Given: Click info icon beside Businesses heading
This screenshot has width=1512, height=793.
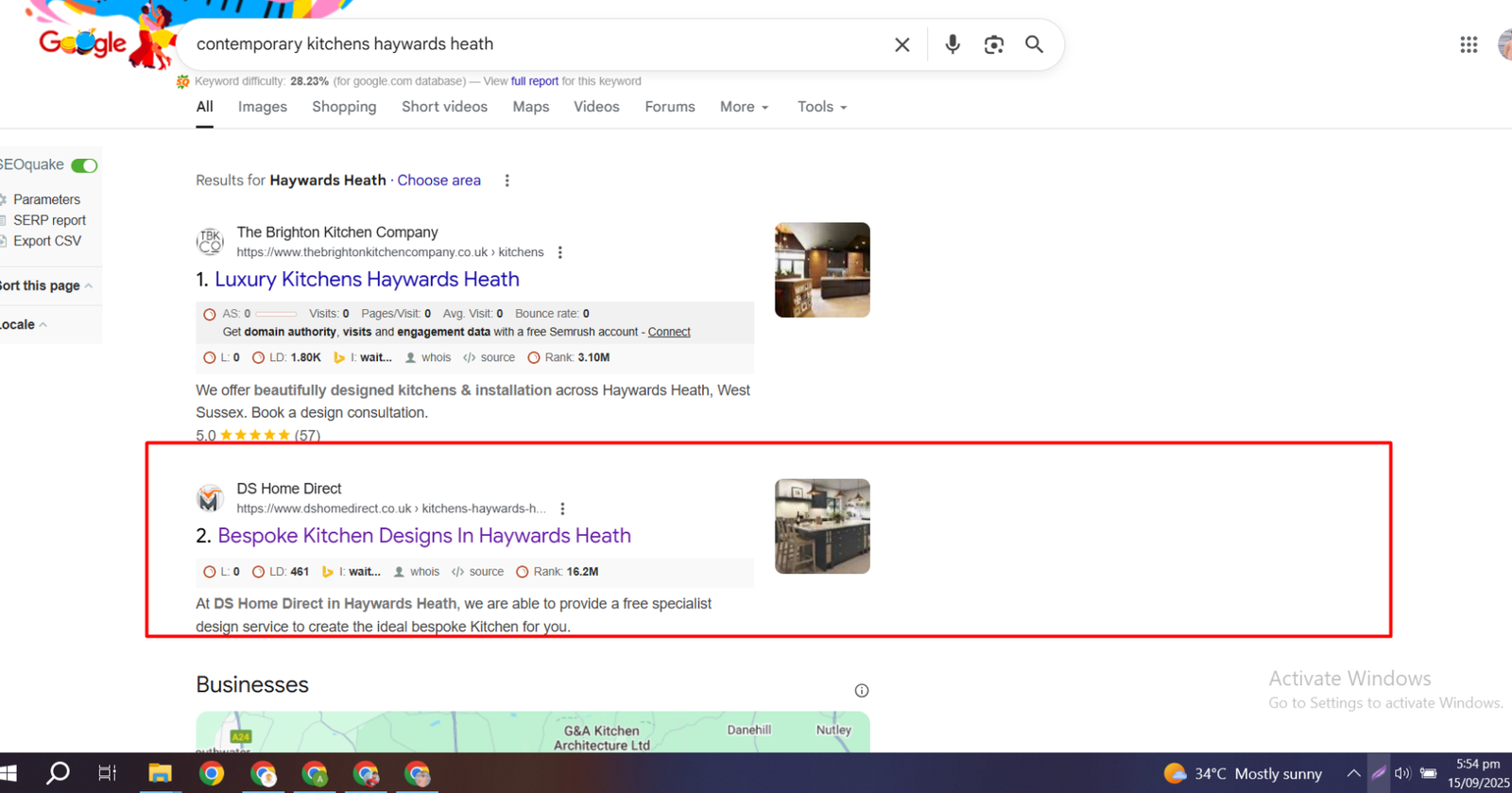Looking at the screenshot, I should [x=861, y=690].
